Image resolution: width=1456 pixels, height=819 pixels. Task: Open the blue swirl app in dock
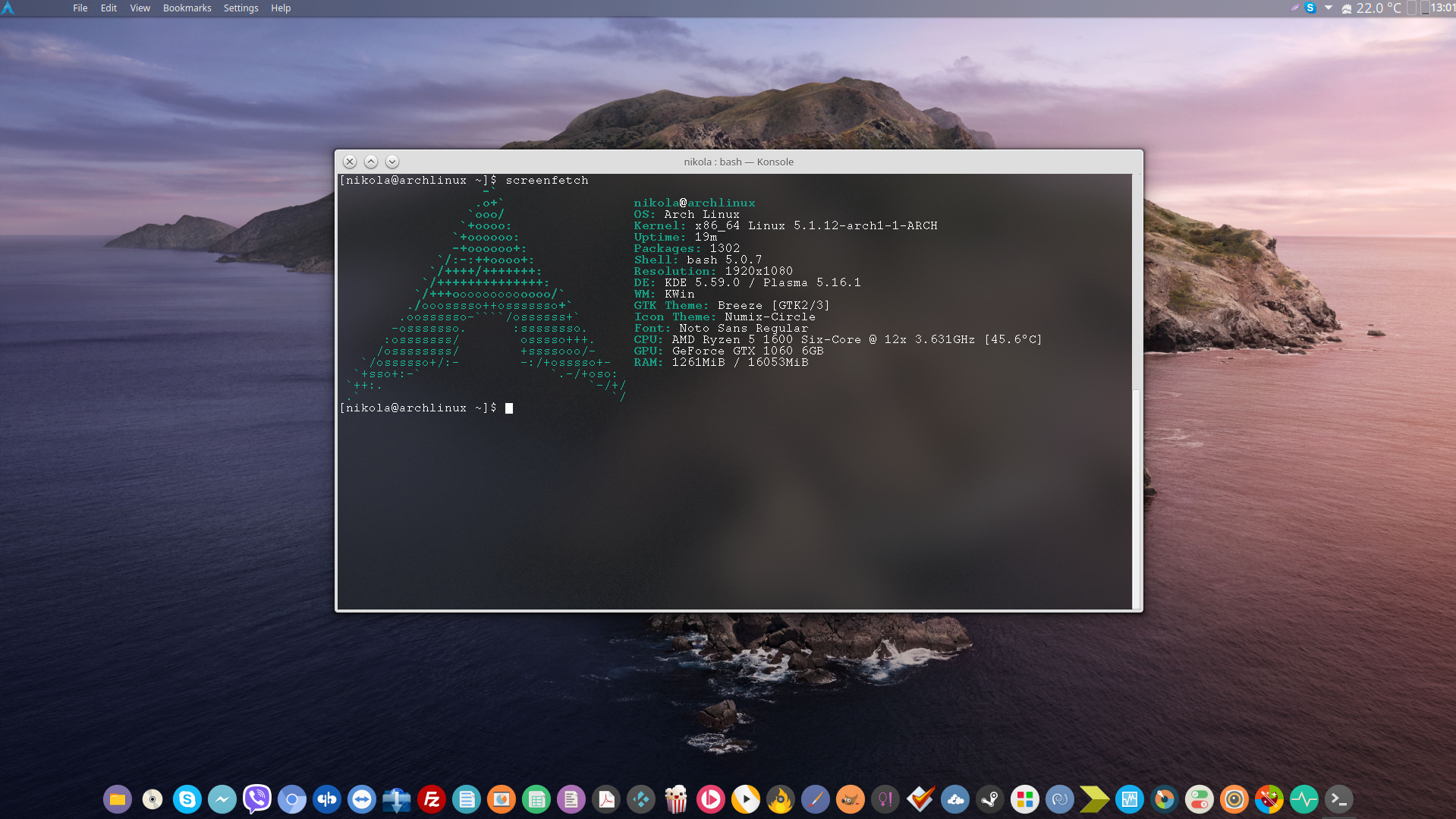[1060, 799]
